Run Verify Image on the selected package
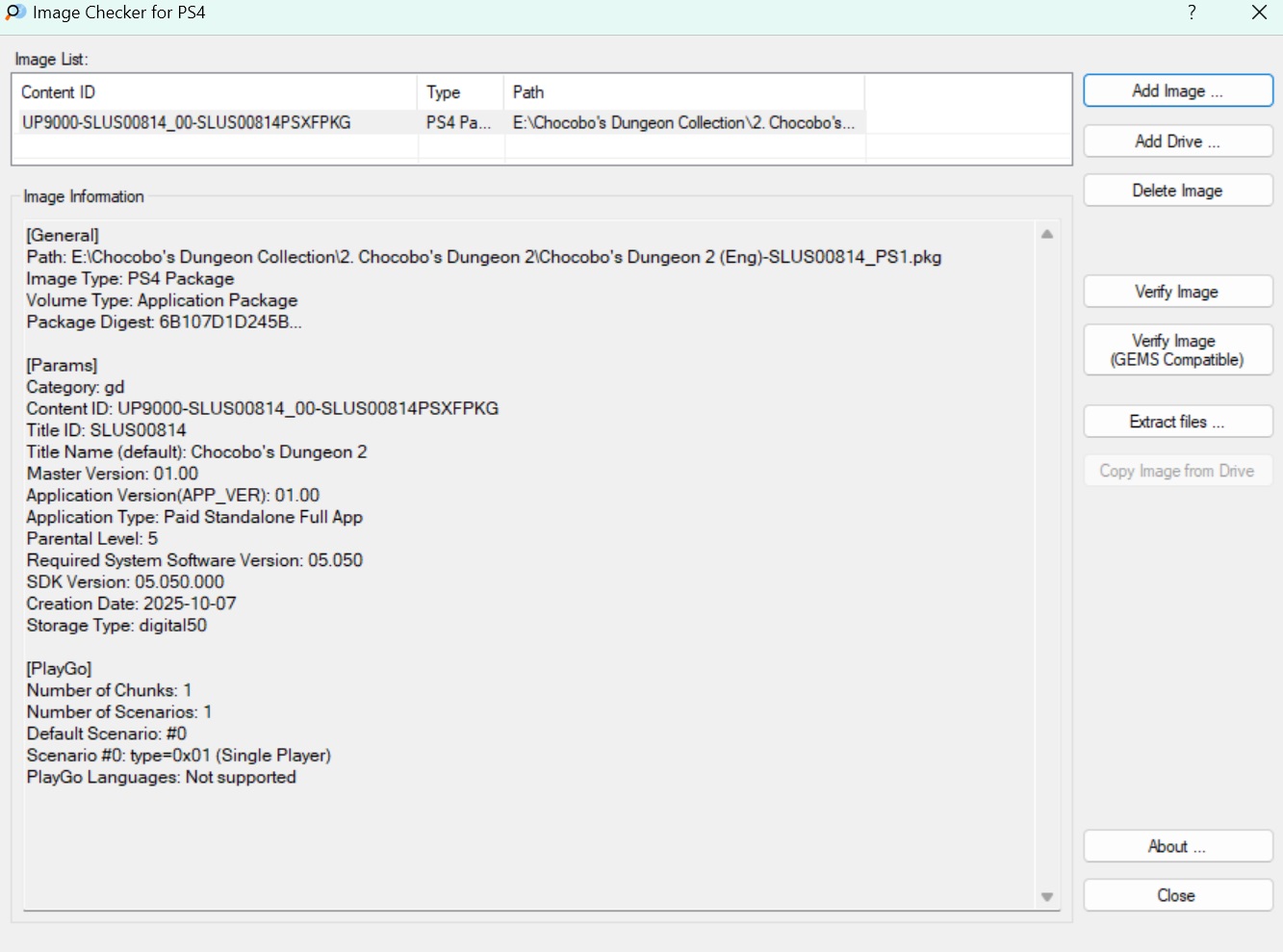 pyautogui.click(x=1177, y=292)
